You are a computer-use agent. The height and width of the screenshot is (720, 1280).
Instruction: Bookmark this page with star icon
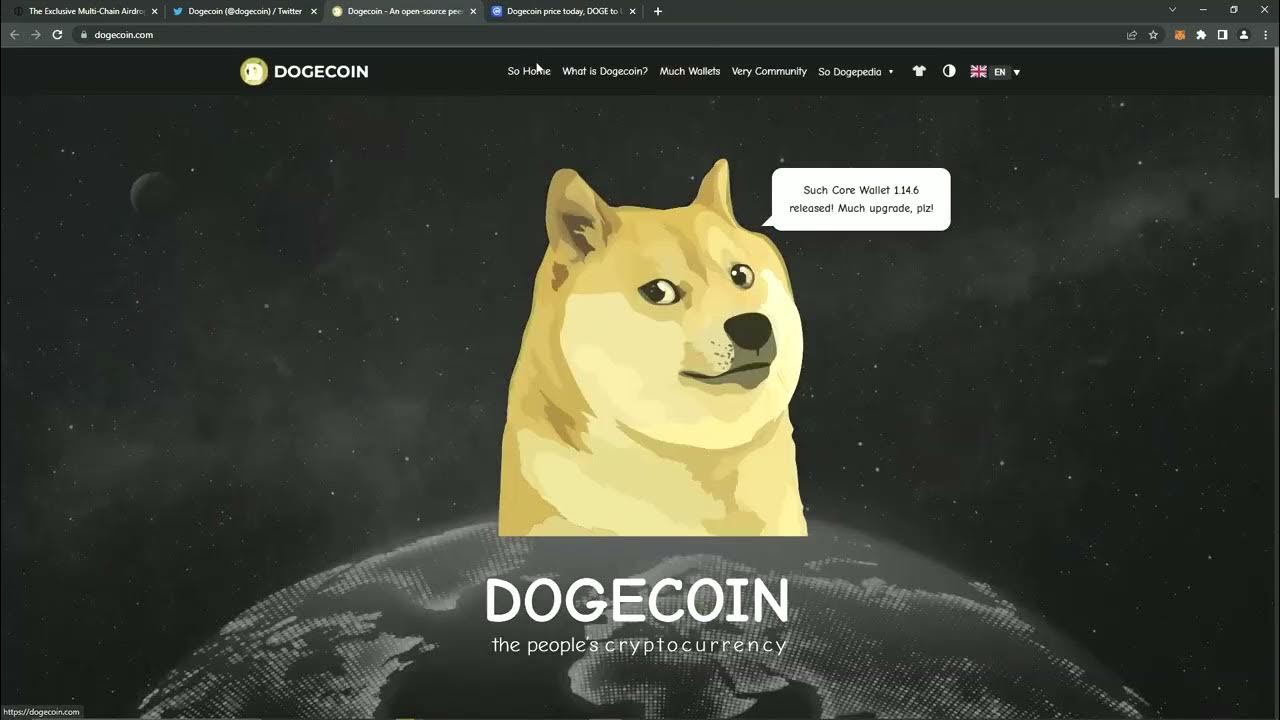coord(1153,34)
